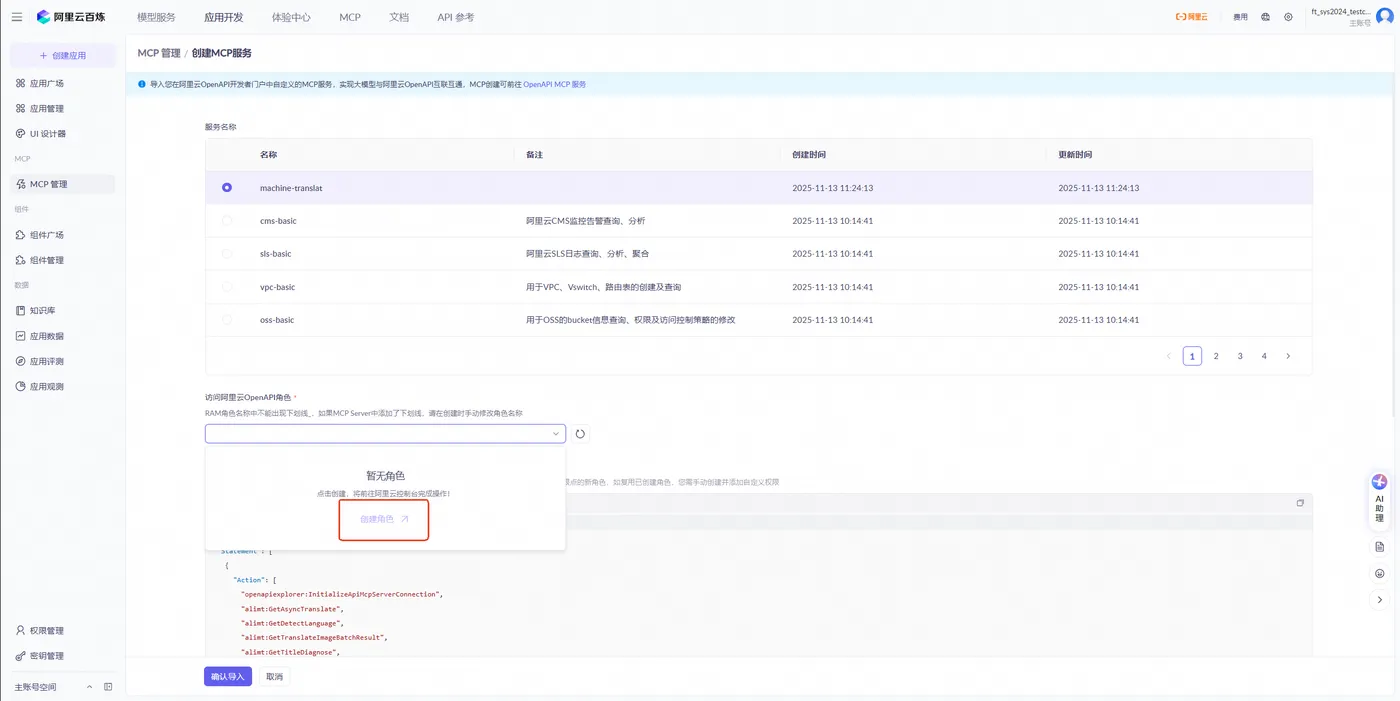Viewport: 1400px width, 701px height.
Task: Click the 确认导入 button
Action: tap(228, 677)
